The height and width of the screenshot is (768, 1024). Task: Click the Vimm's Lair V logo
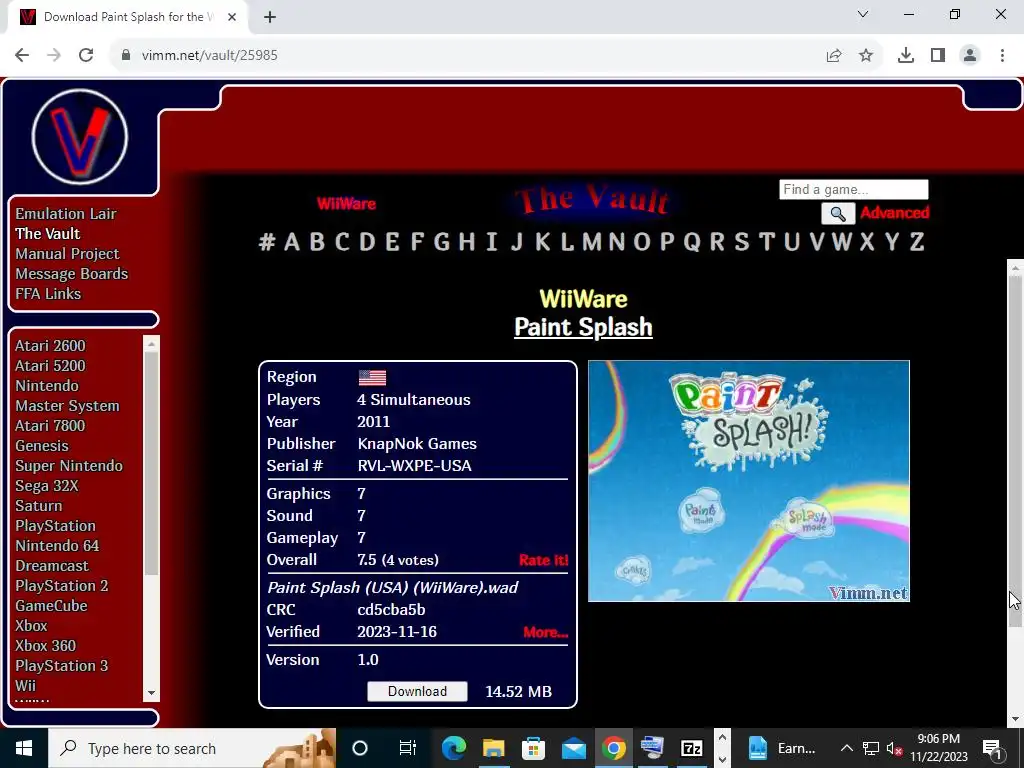click(80, 136)
